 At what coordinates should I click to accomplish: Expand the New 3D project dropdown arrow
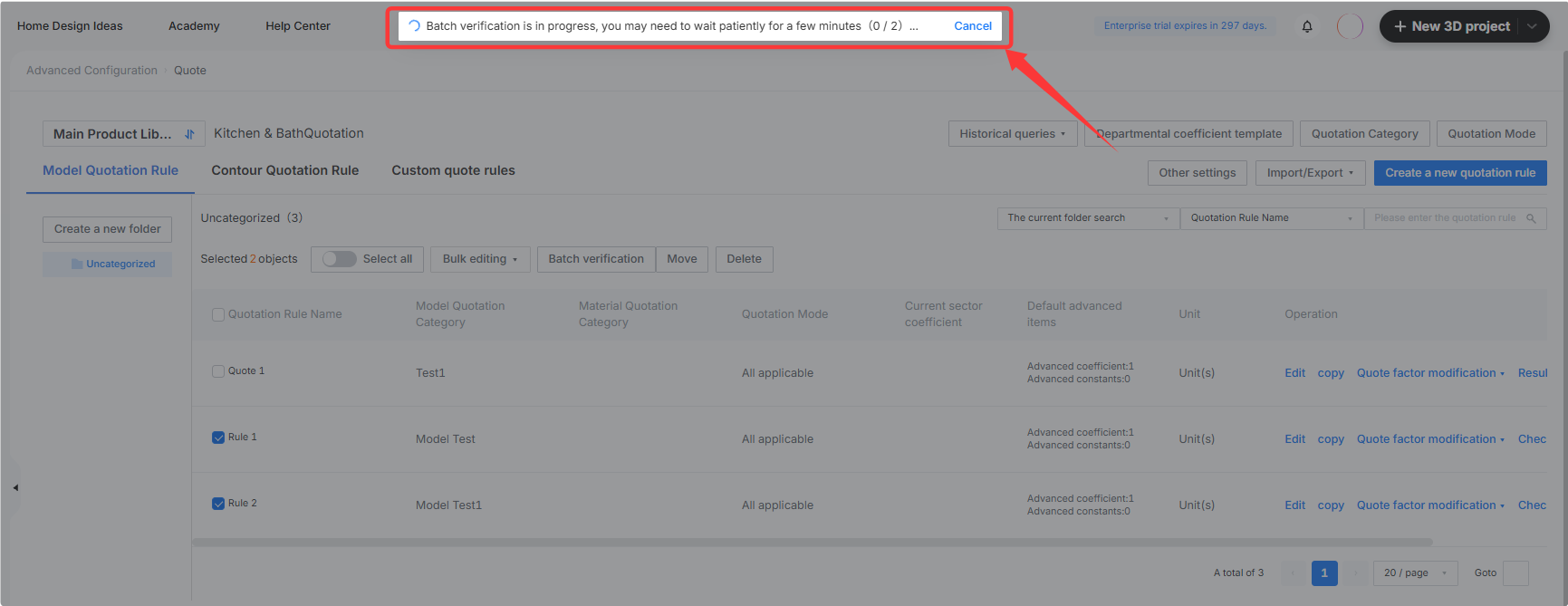1532,26
